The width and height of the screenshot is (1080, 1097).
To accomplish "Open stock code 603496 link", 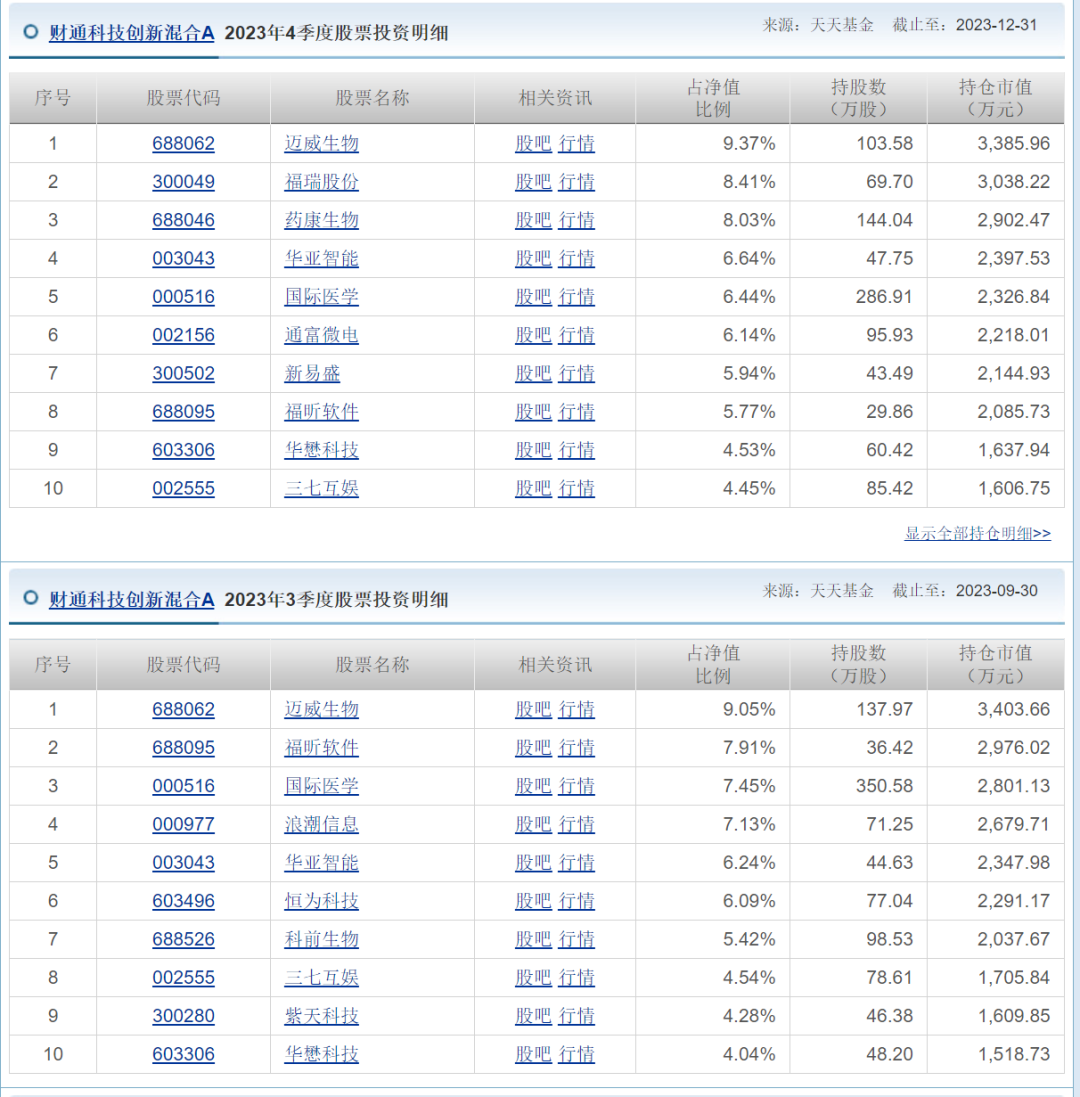I will [x=183, y=901].
